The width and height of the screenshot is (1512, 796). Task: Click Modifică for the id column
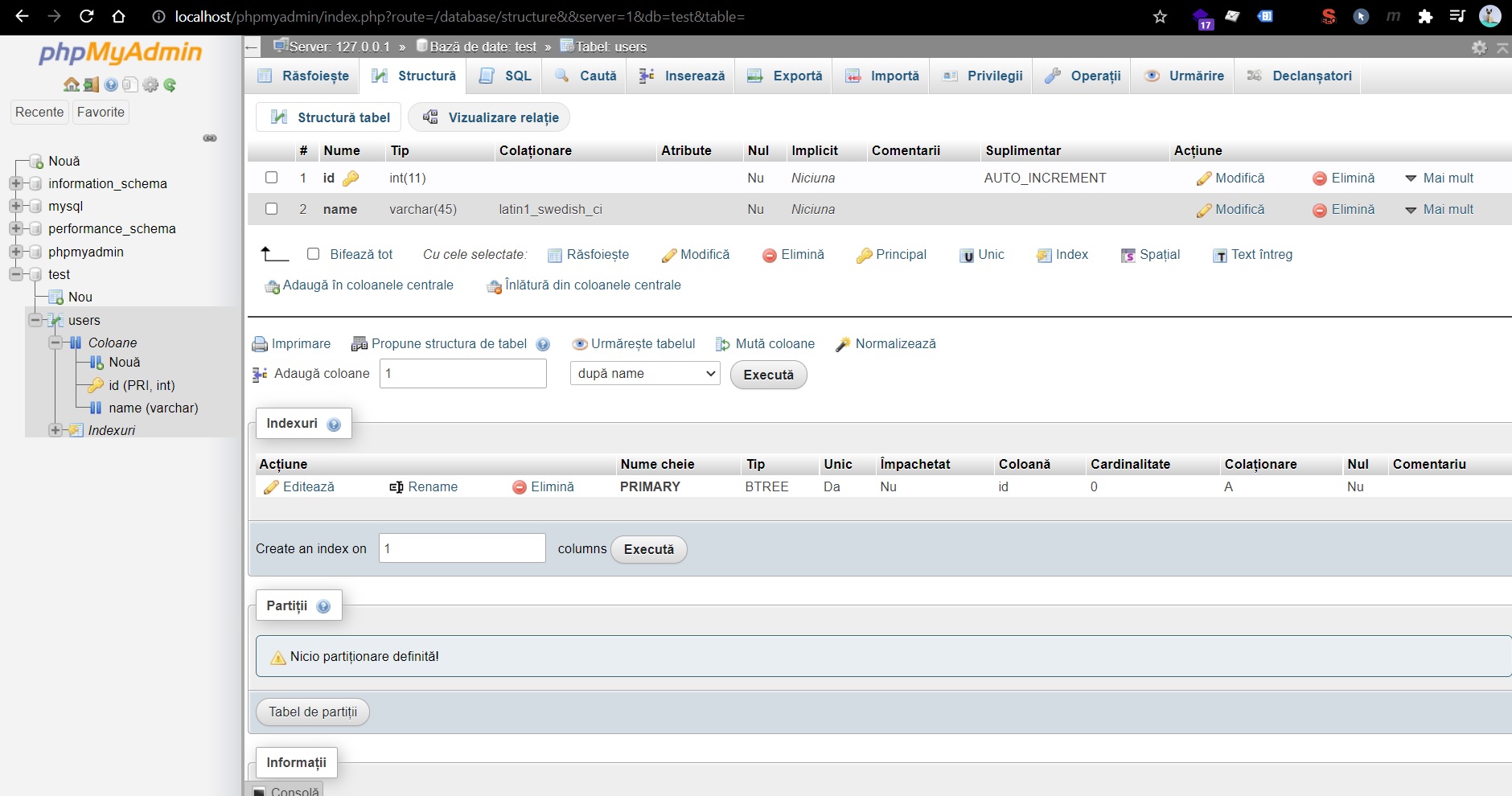click(x=1231, y=178)
